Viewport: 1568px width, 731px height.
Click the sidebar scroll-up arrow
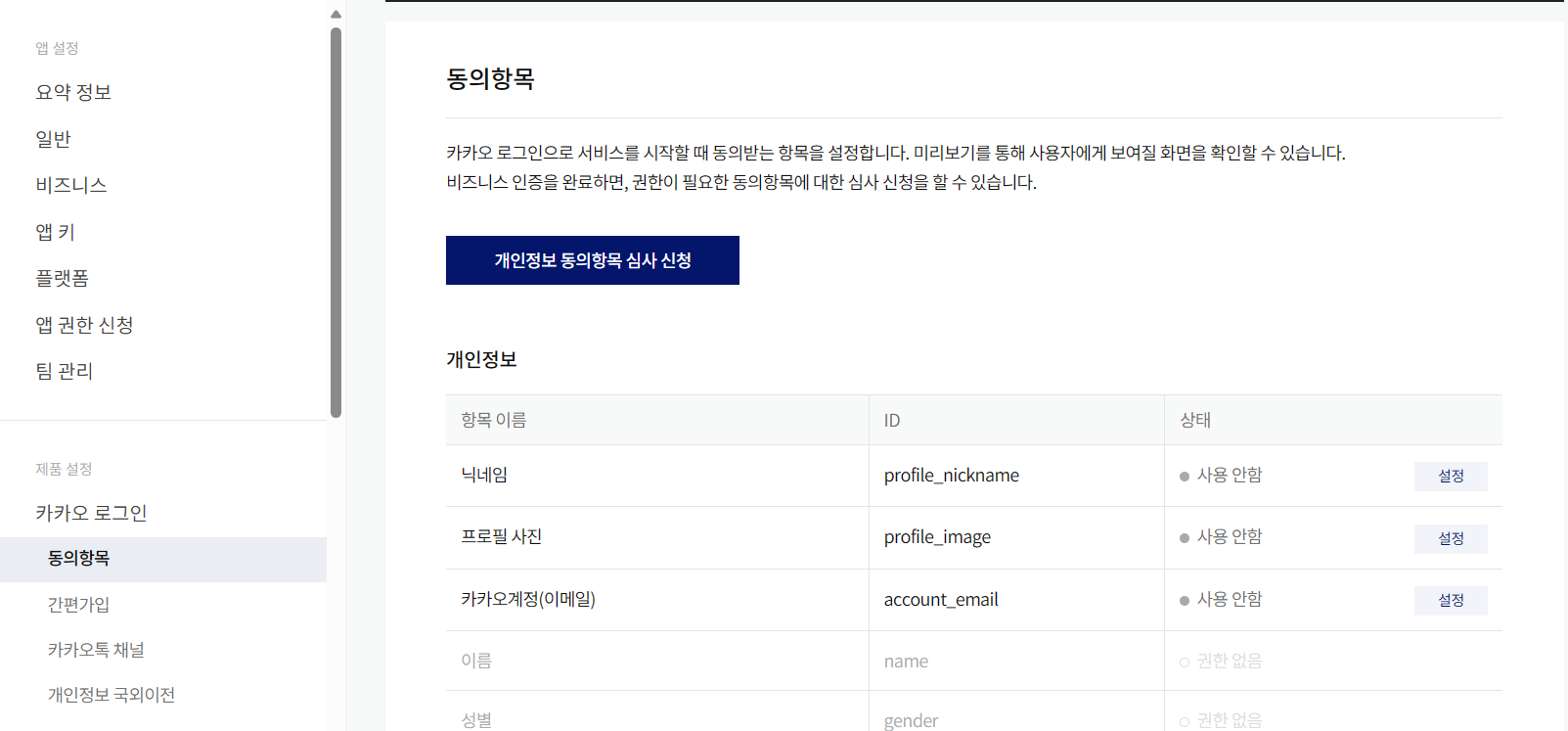point(336,14)
